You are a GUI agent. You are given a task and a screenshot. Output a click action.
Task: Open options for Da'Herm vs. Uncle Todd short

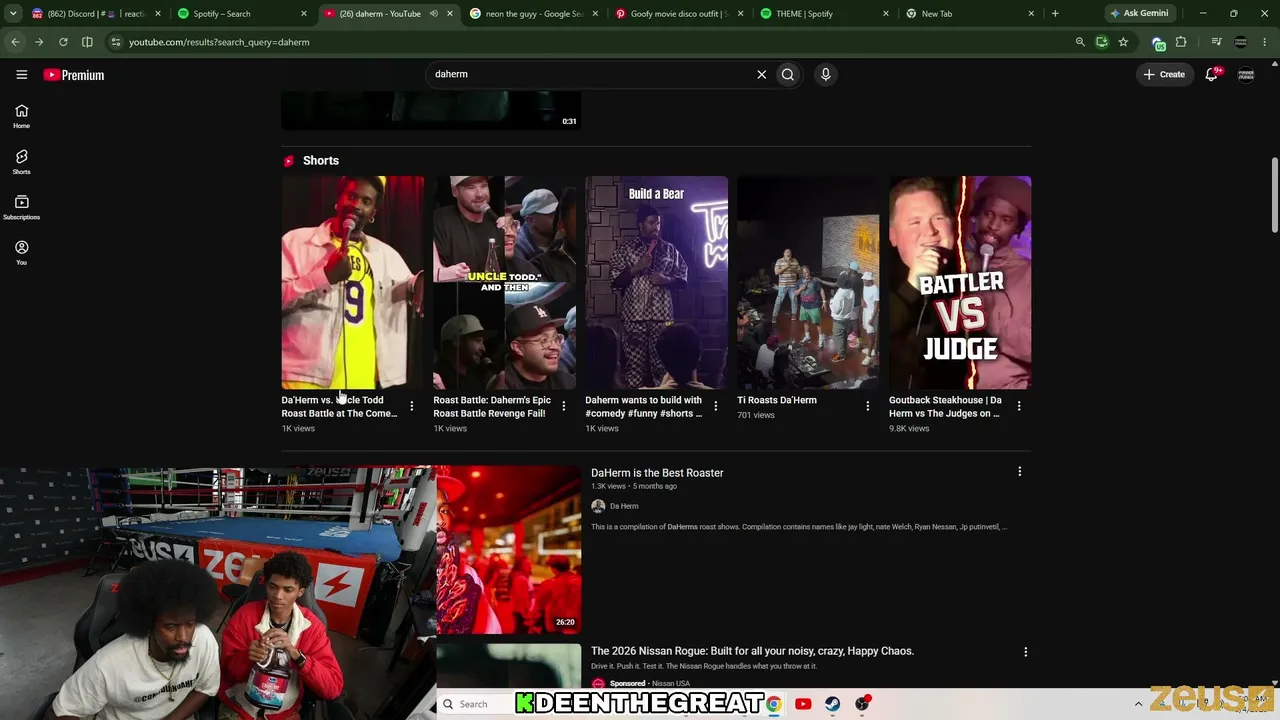coord(411,406)
